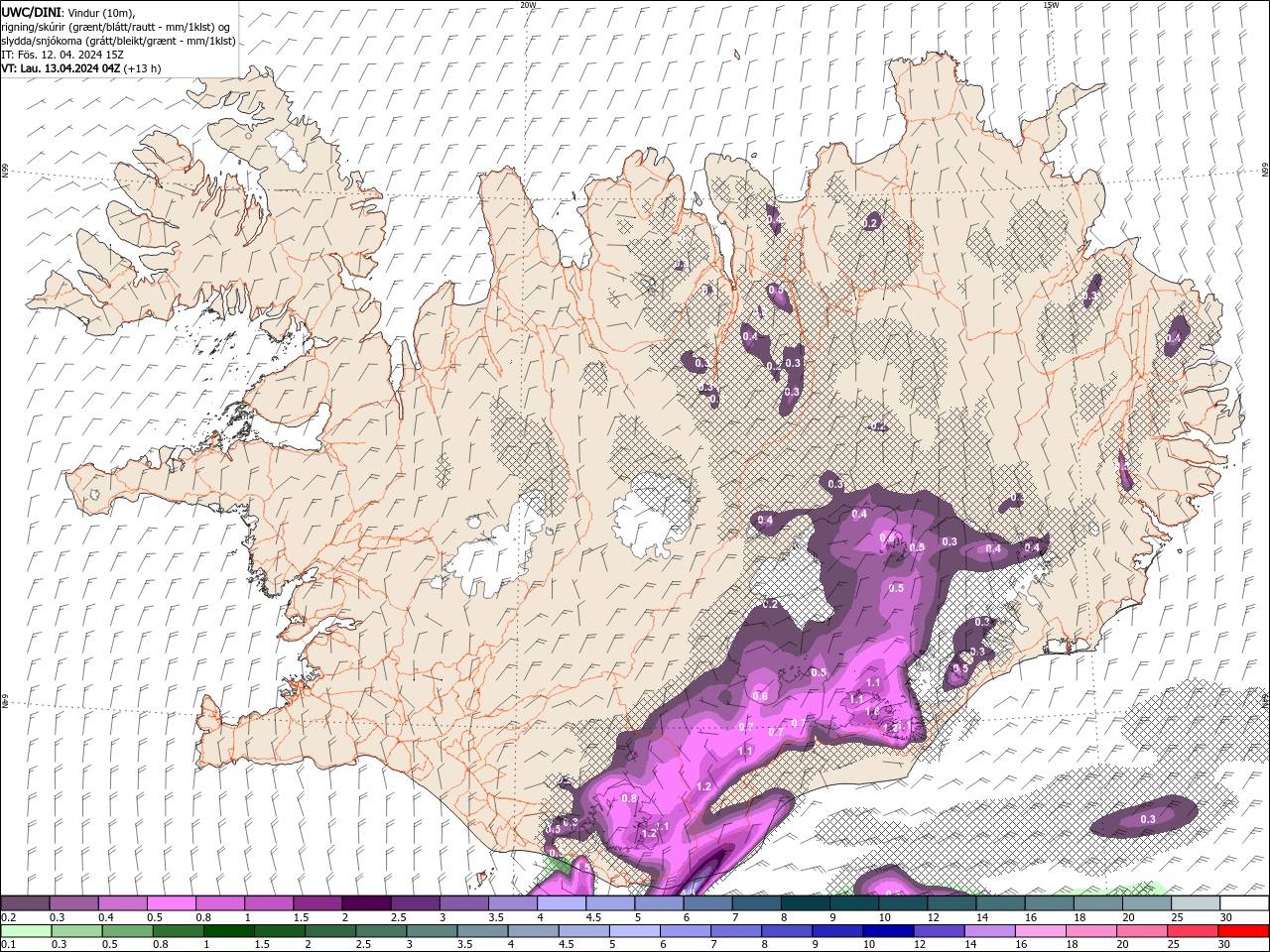The height and width of the screenshot is (952, 1270).
Task: Click the 0.8 value in southern snowfall band
Action: click(x=628, y=798)
